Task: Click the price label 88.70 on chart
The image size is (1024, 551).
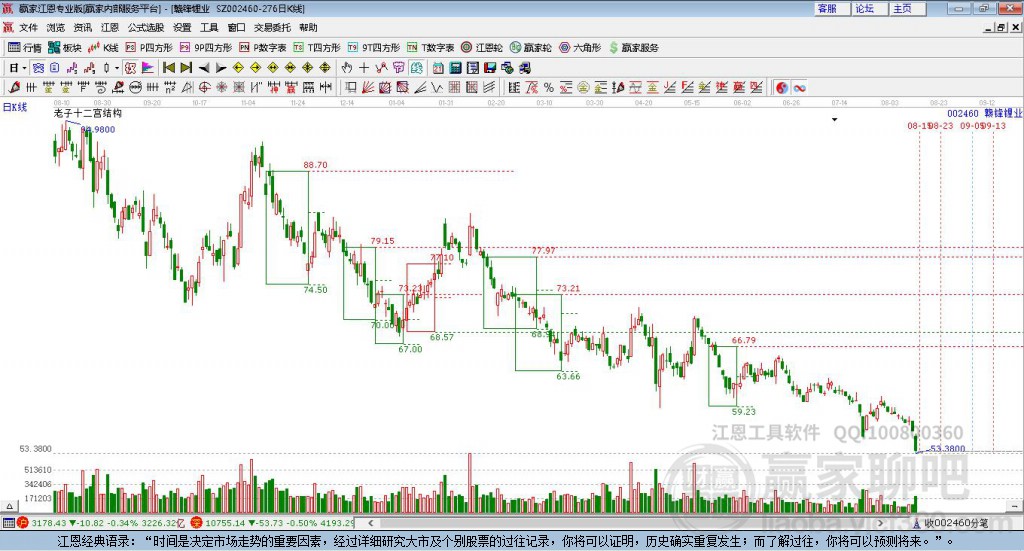Action: [315, 165]
